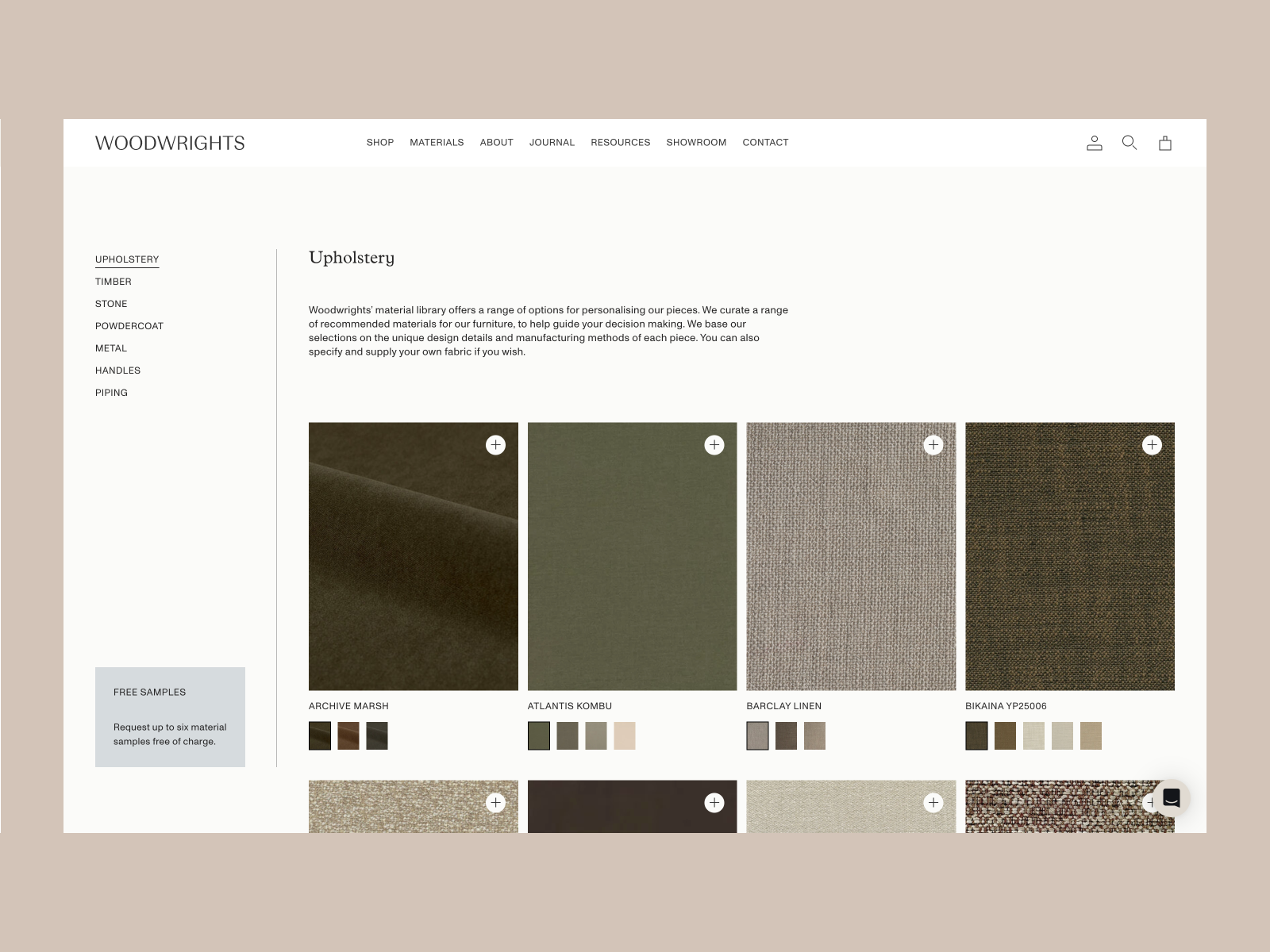Choose Barclay Linen selected grey swatch

point(757,735)
